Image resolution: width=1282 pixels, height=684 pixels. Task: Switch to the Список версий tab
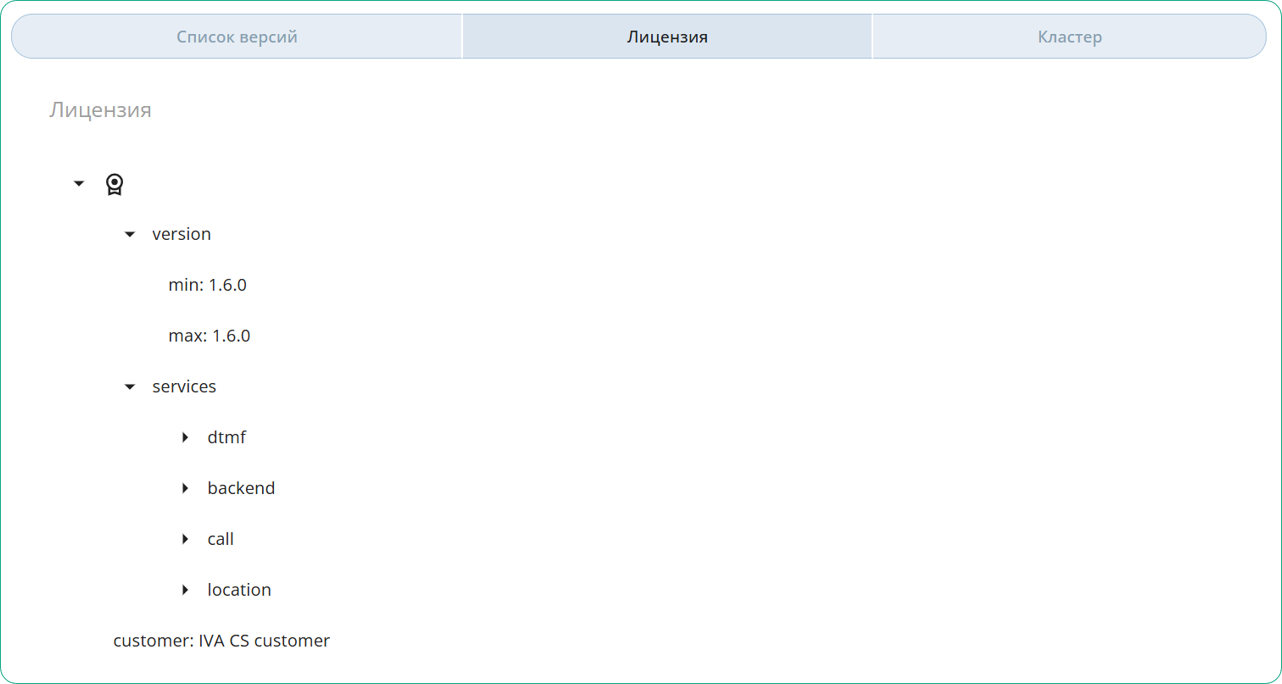point(237,37)
